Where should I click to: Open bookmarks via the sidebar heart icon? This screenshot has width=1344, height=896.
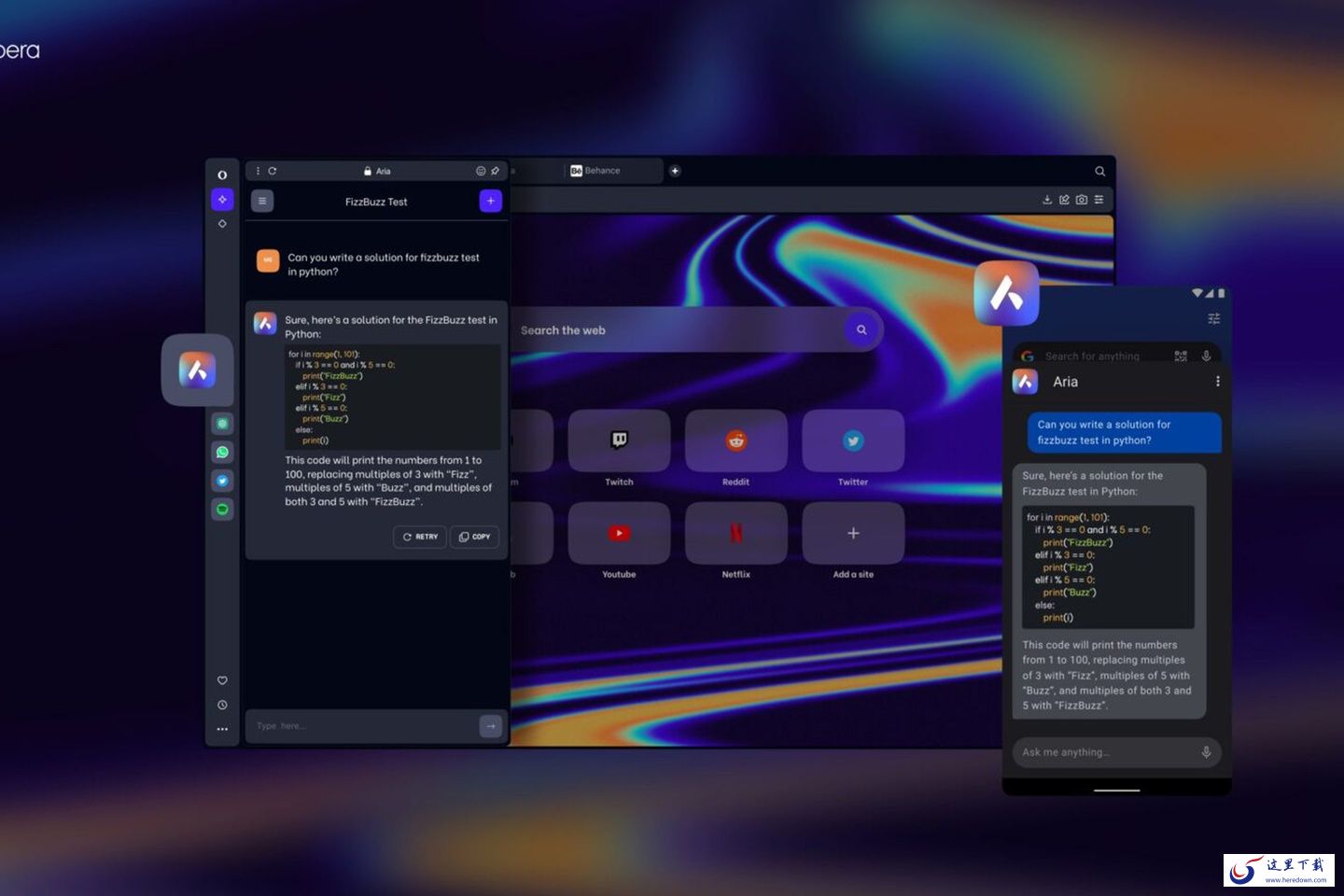222,680
